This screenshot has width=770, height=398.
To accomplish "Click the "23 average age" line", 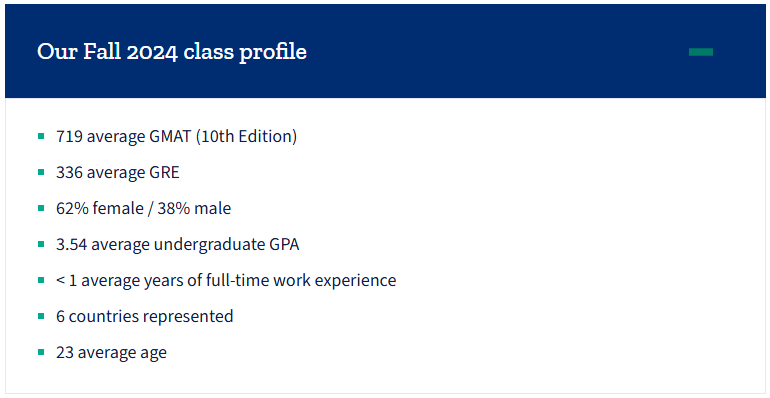I will pos(111,352).
